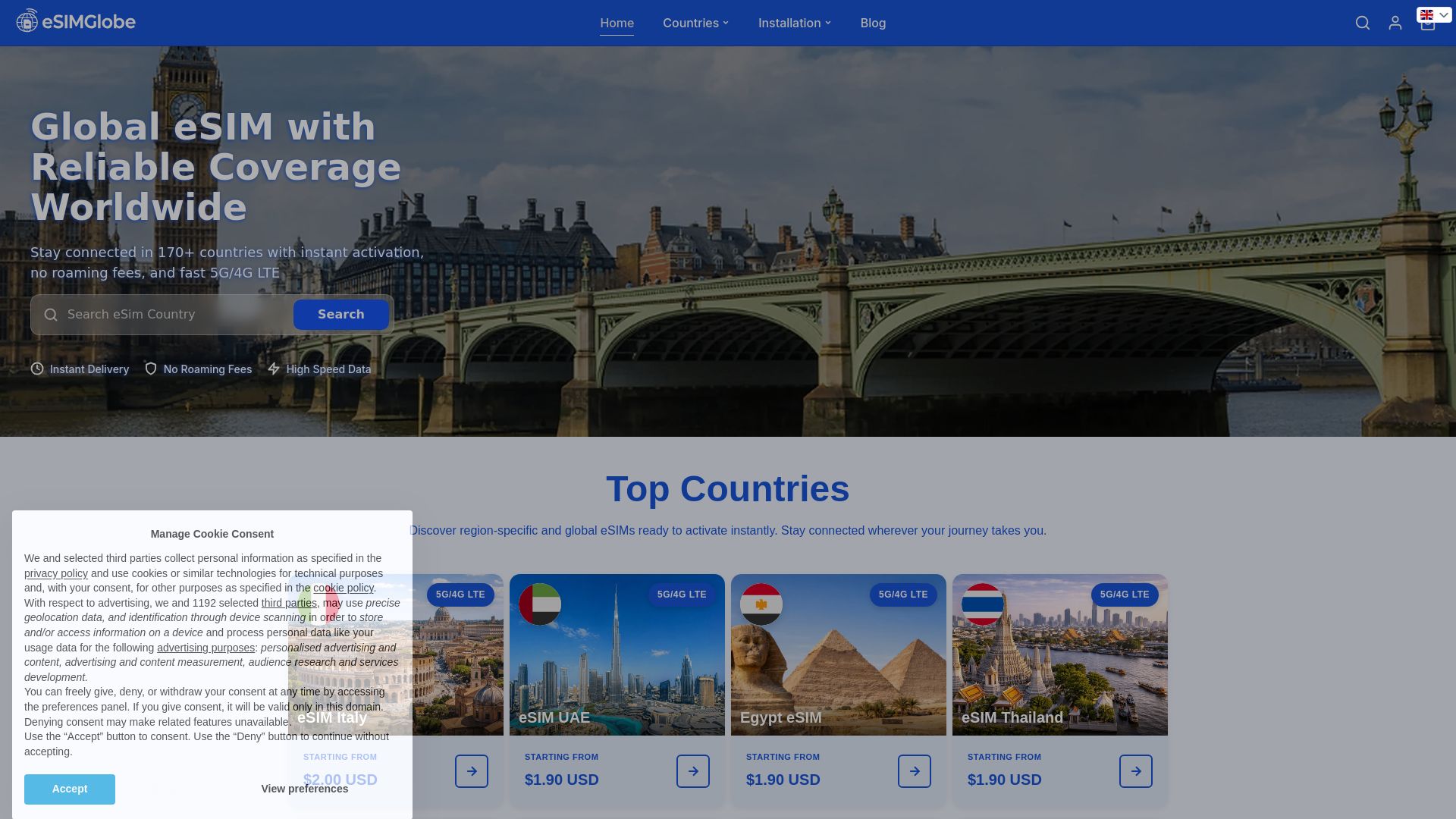This screenshot has height=819, width=1456.
Task: Click the Egypt eSIM title text
Action: (781, 717)
